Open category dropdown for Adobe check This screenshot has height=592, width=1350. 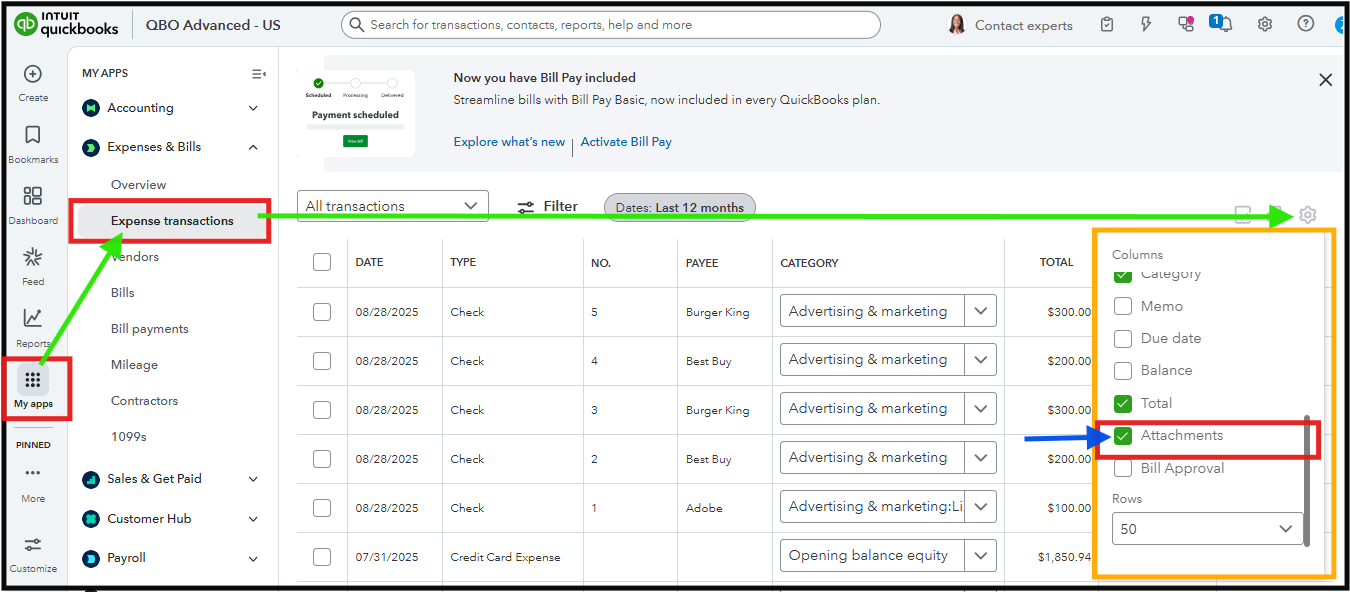coord(980,506)
